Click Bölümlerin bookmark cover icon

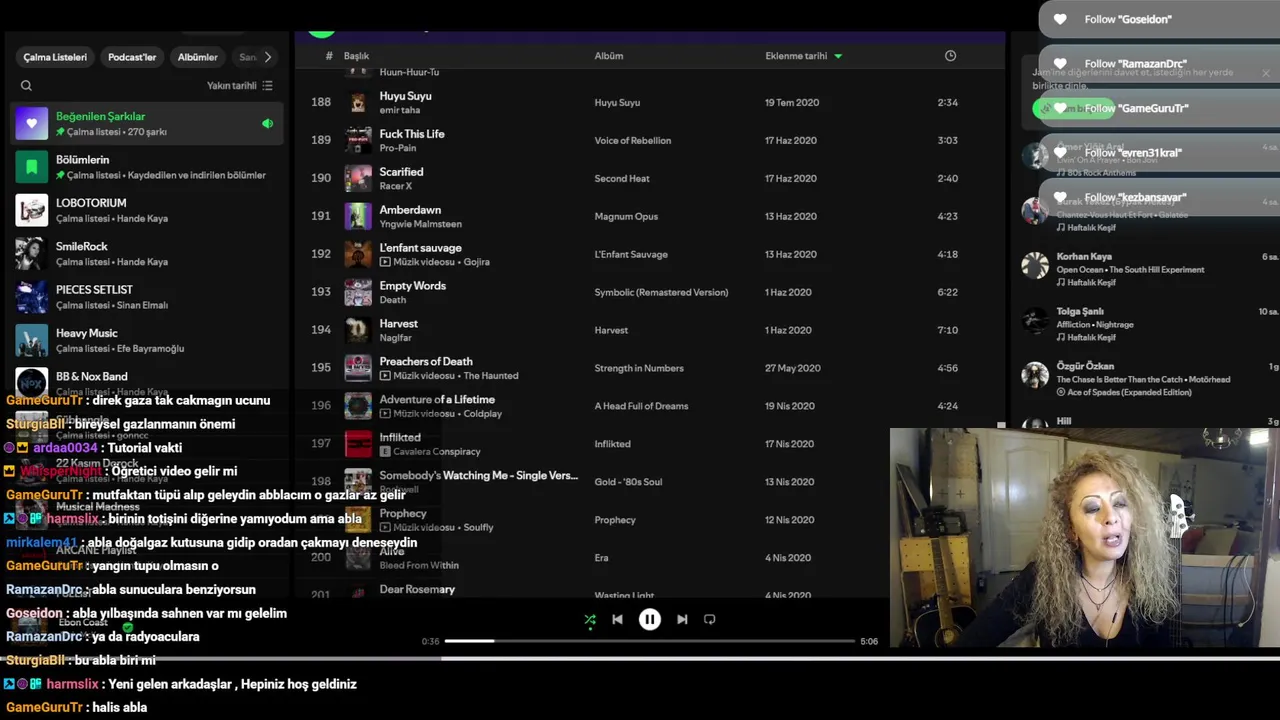[32, 167]
